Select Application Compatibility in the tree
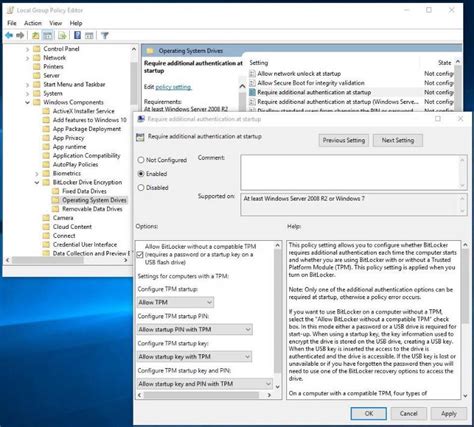Image resolution: width=474 pixels, height=427 pixels. [x=86, y=155]
